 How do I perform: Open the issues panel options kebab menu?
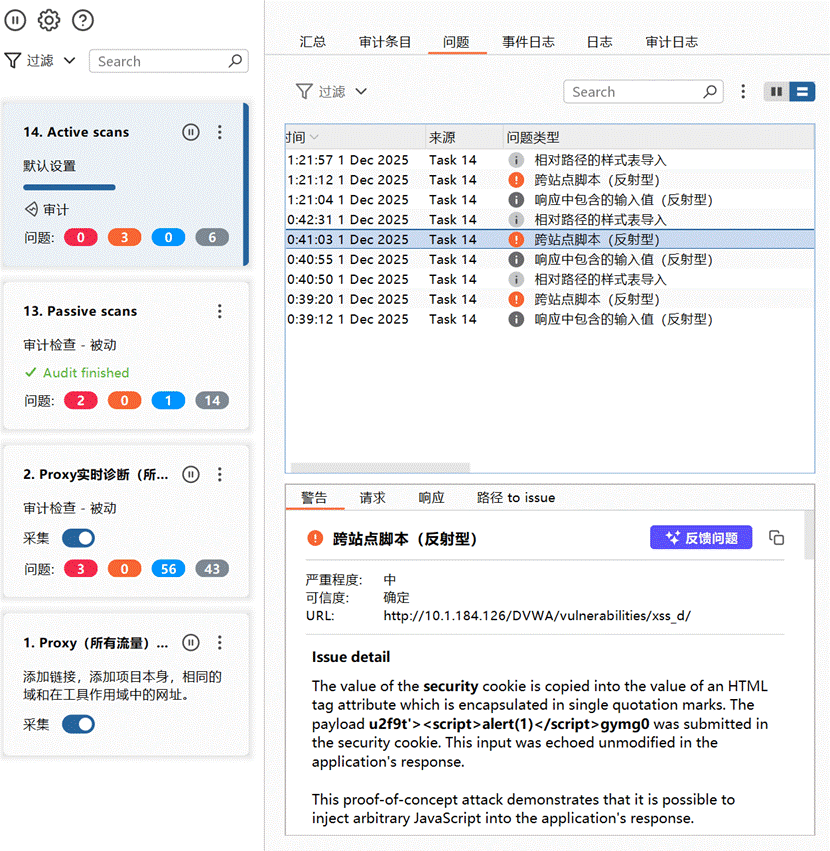[x=743, y=91]
